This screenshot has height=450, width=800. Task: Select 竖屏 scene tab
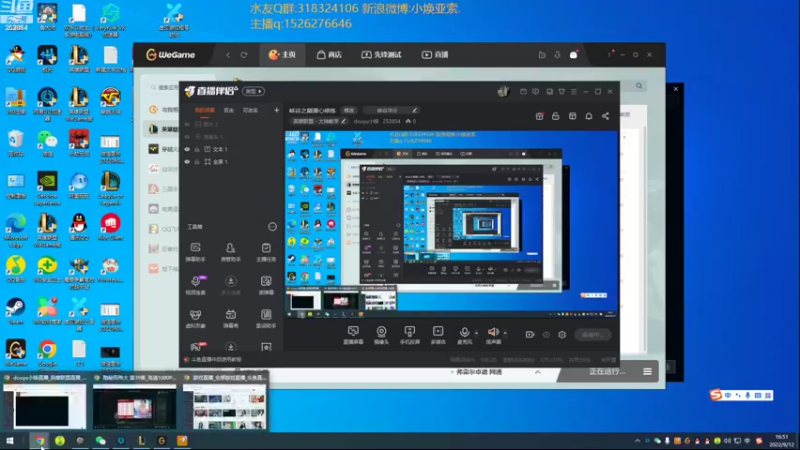pos(229,110)
